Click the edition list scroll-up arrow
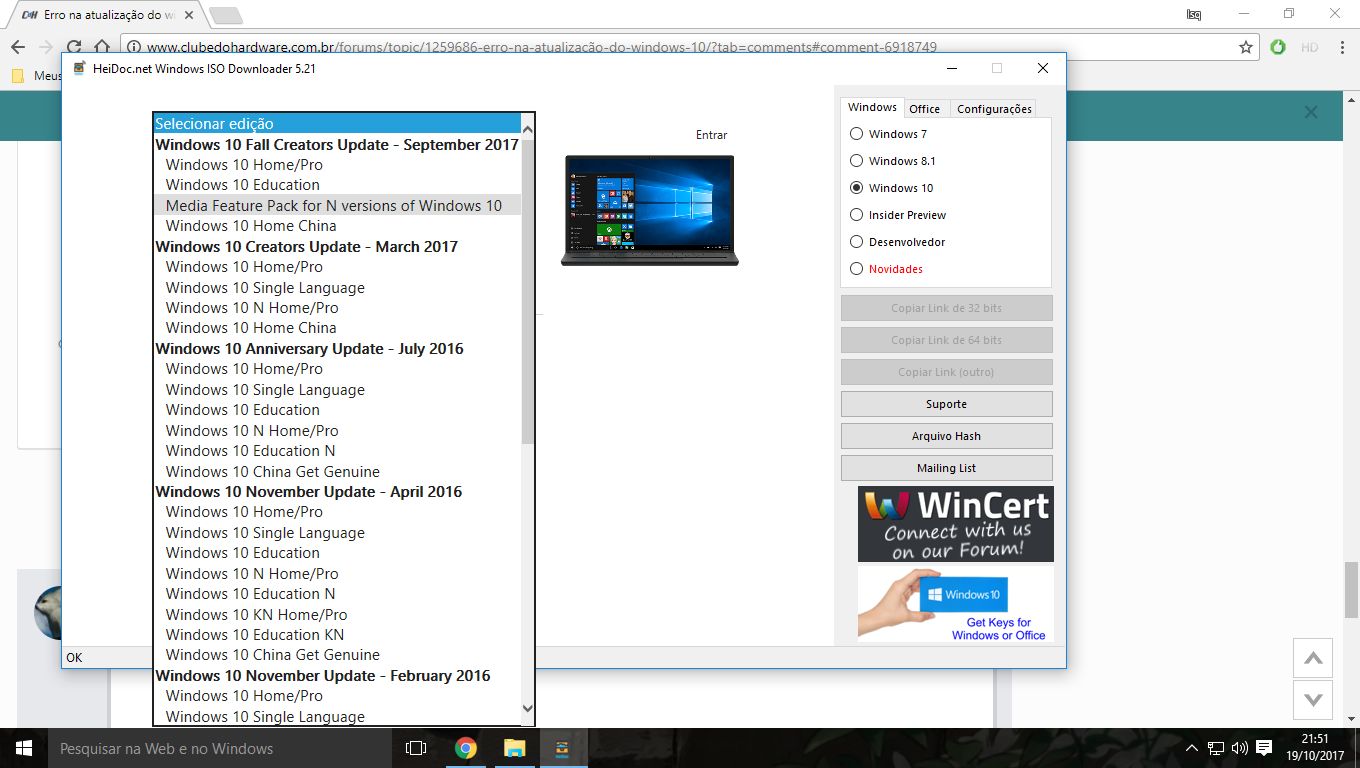This screenshot has height=768, width=1360. [x=528, y=129]
